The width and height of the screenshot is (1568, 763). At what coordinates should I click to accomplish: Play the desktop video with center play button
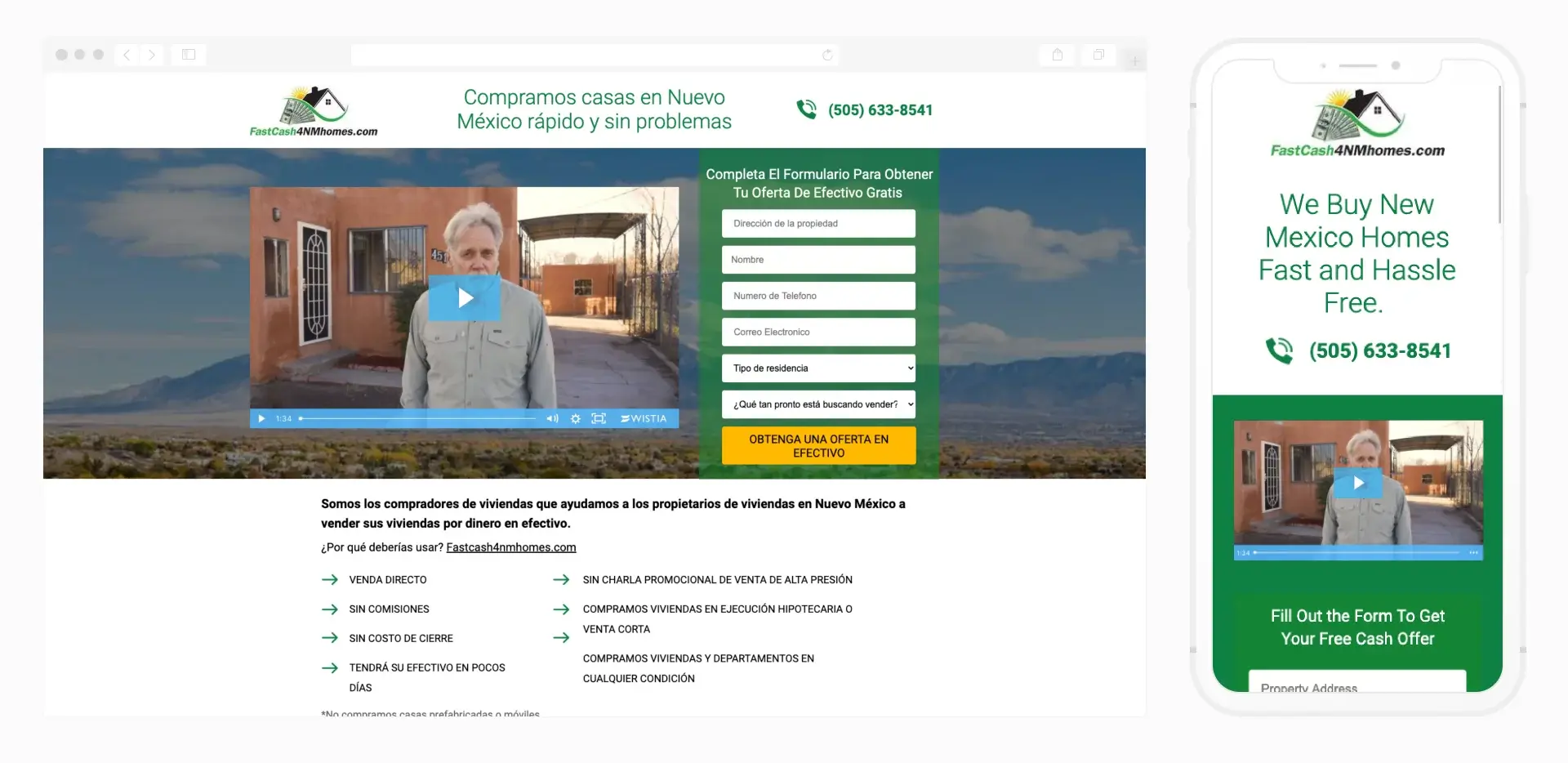pyautogui.click(x=465, y=298)
